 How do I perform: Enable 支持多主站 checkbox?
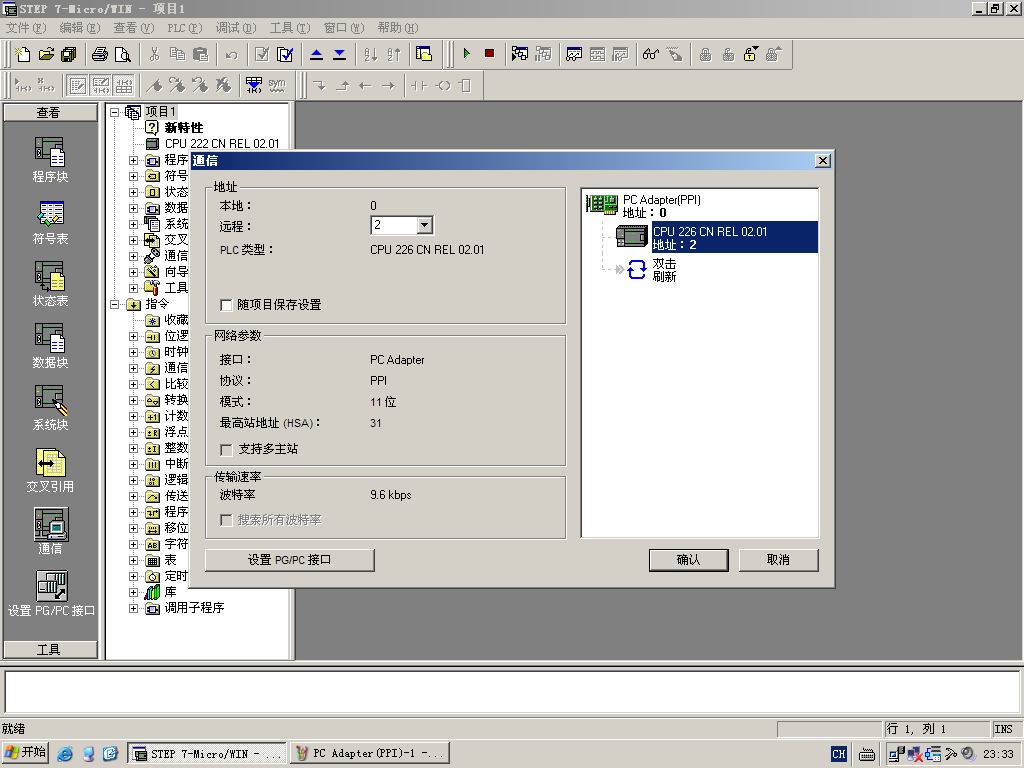(226, 449)
